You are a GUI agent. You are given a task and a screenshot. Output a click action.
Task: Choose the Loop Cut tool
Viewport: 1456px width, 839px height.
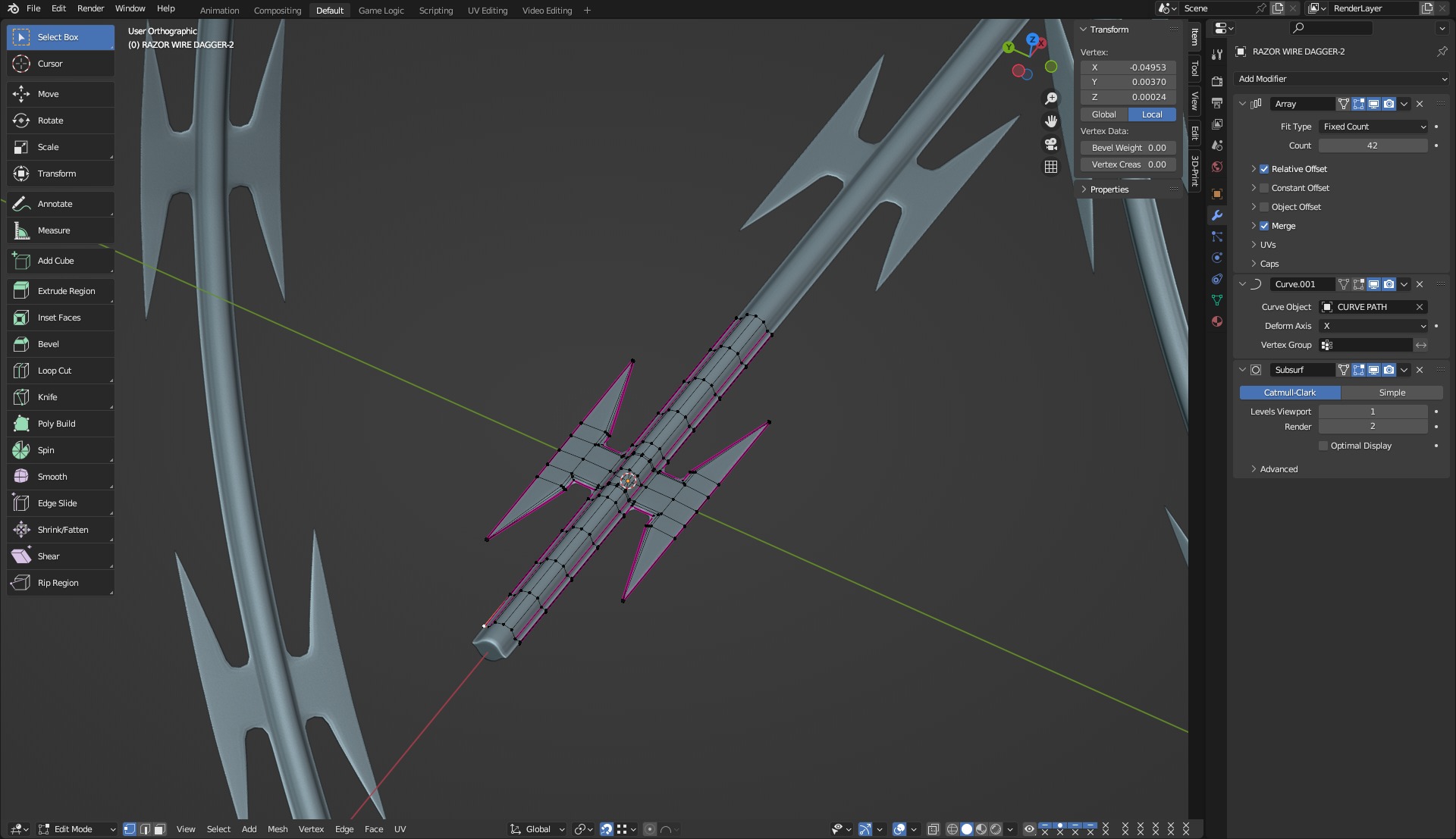point(61,371)
